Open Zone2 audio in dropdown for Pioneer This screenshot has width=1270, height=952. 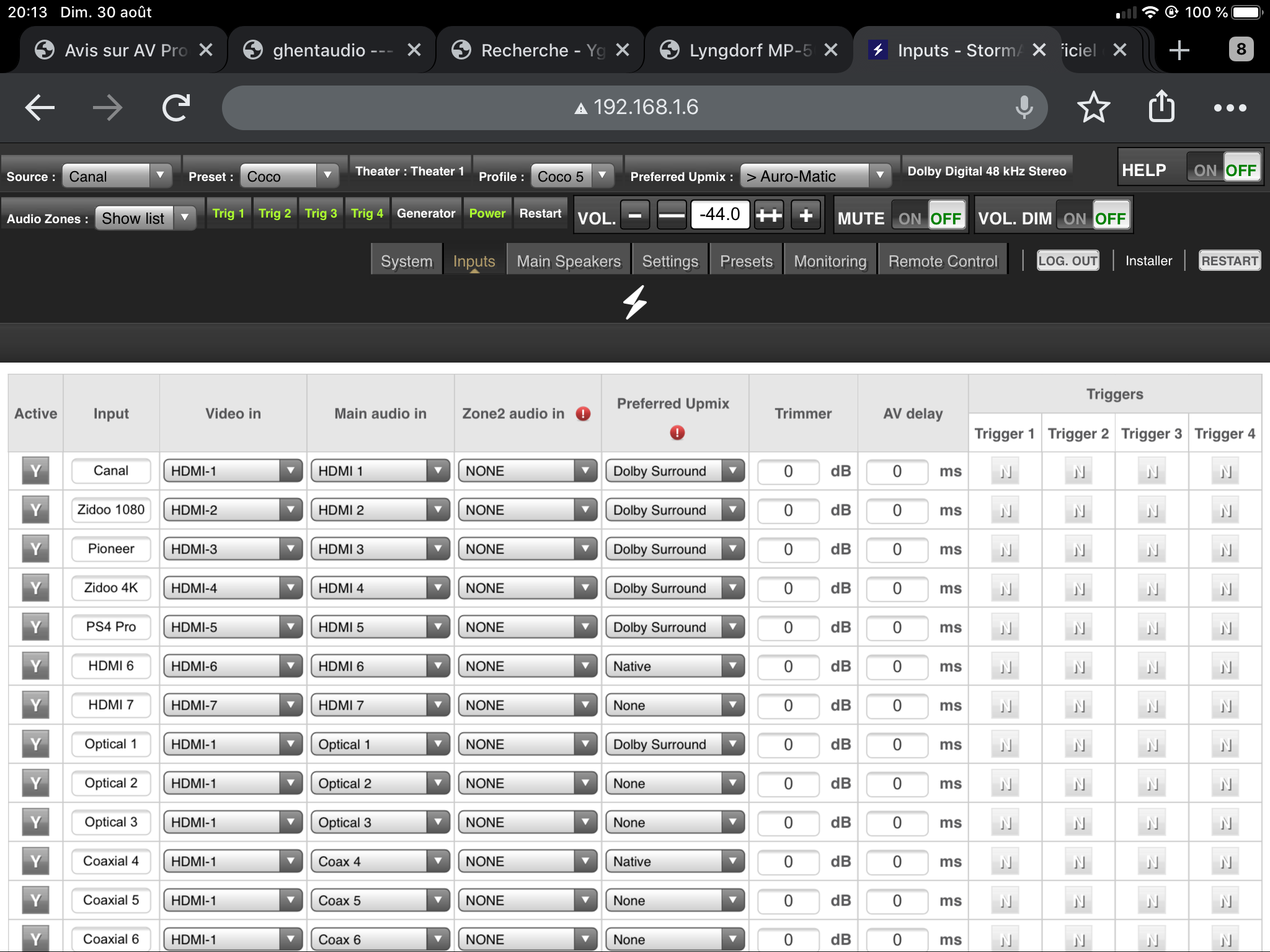(527, 549)
